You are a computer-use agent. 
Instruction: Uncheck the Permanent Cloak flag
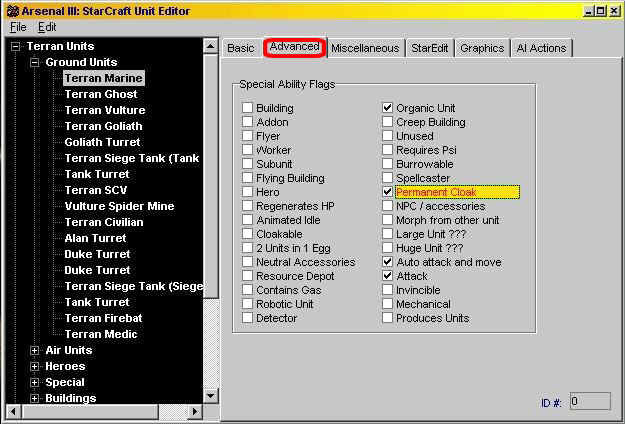tap(387, 192)
